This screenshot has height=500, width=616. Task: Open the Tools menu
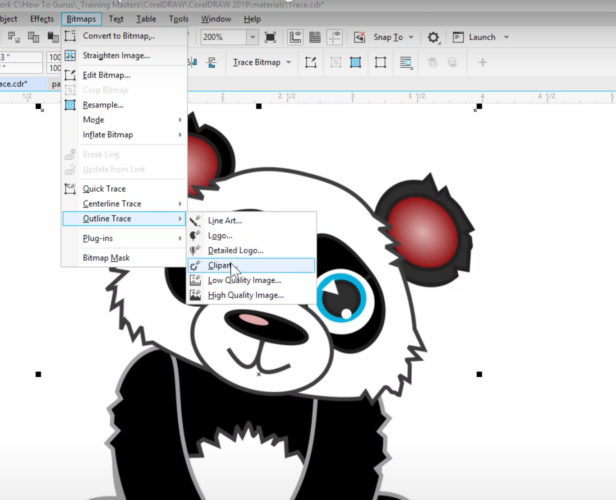pos(178,19)
